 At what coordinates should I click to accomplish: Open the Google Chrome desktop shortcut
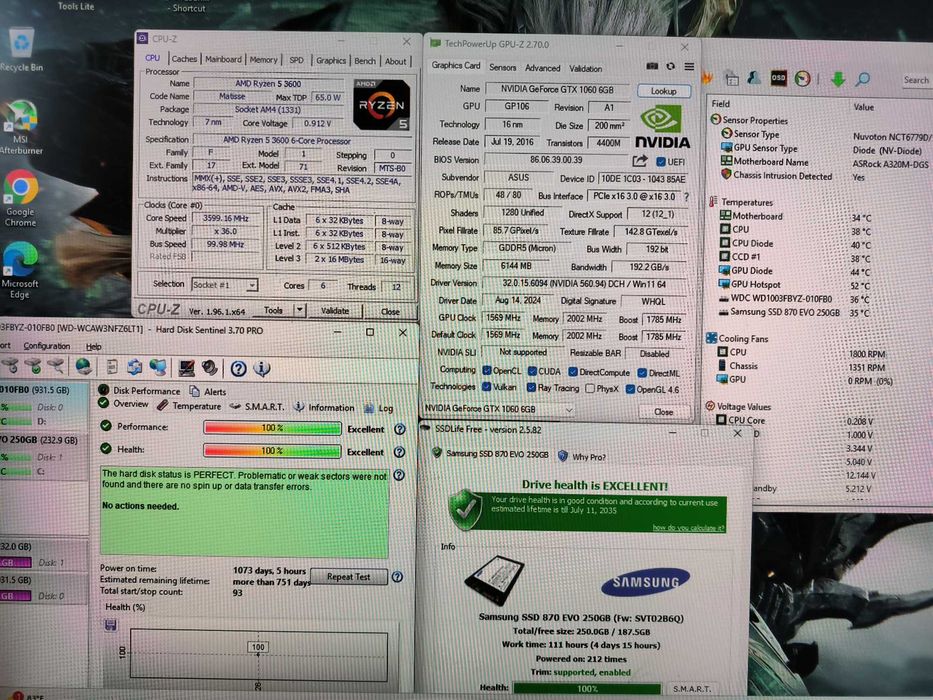pos(21,198)
